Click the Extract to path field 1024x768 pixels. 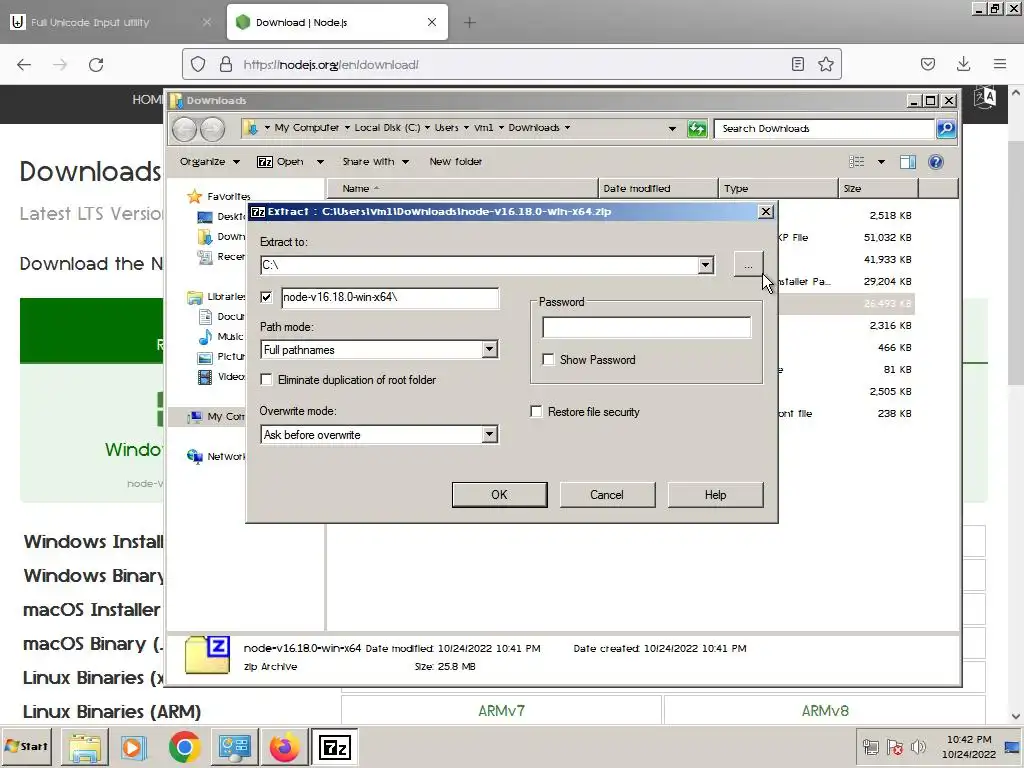click(479, 265)
